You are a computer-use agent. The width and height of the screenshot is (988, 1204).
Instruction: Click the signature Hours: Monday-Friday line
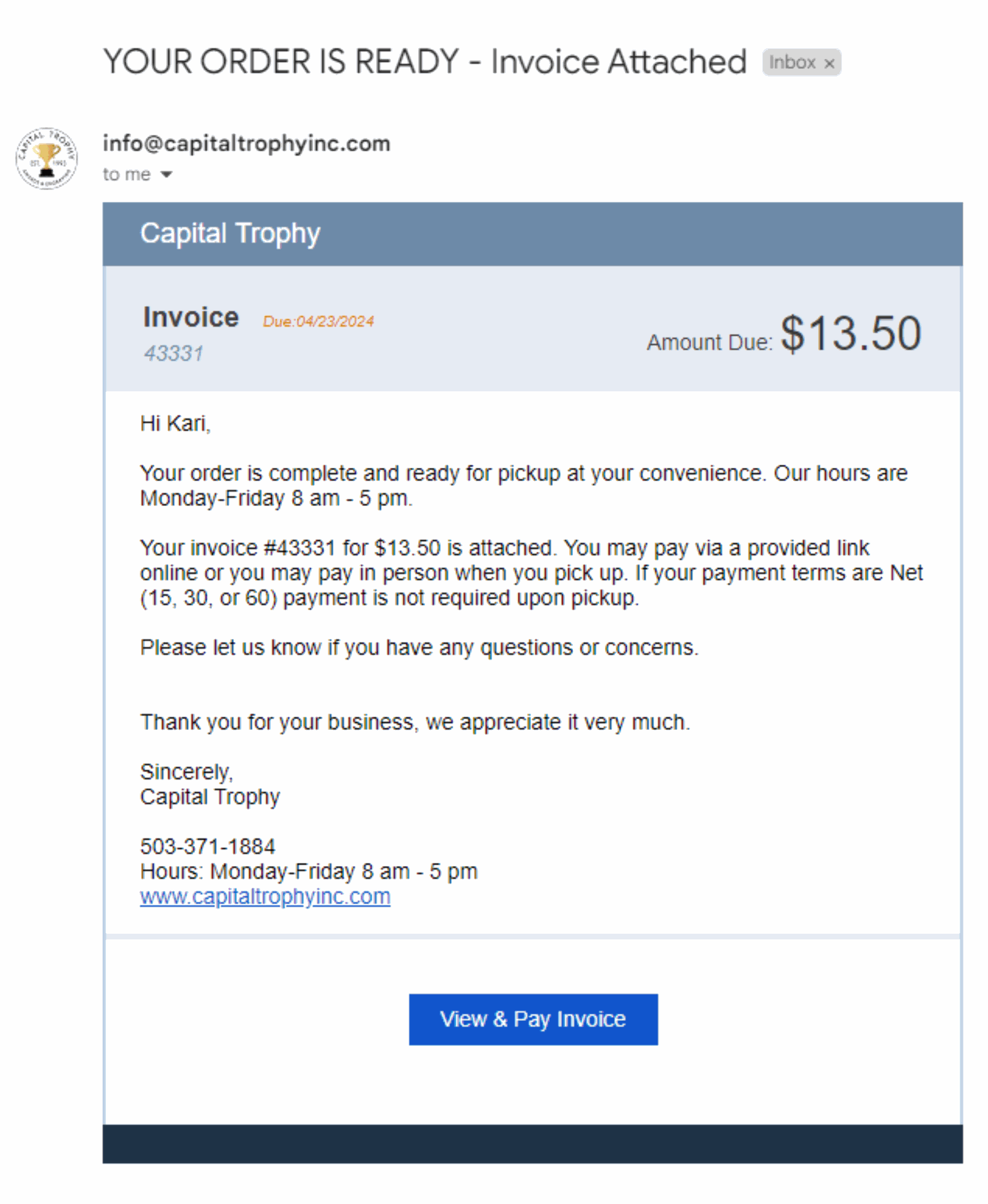pyautogui.click(x=308, y=872)
